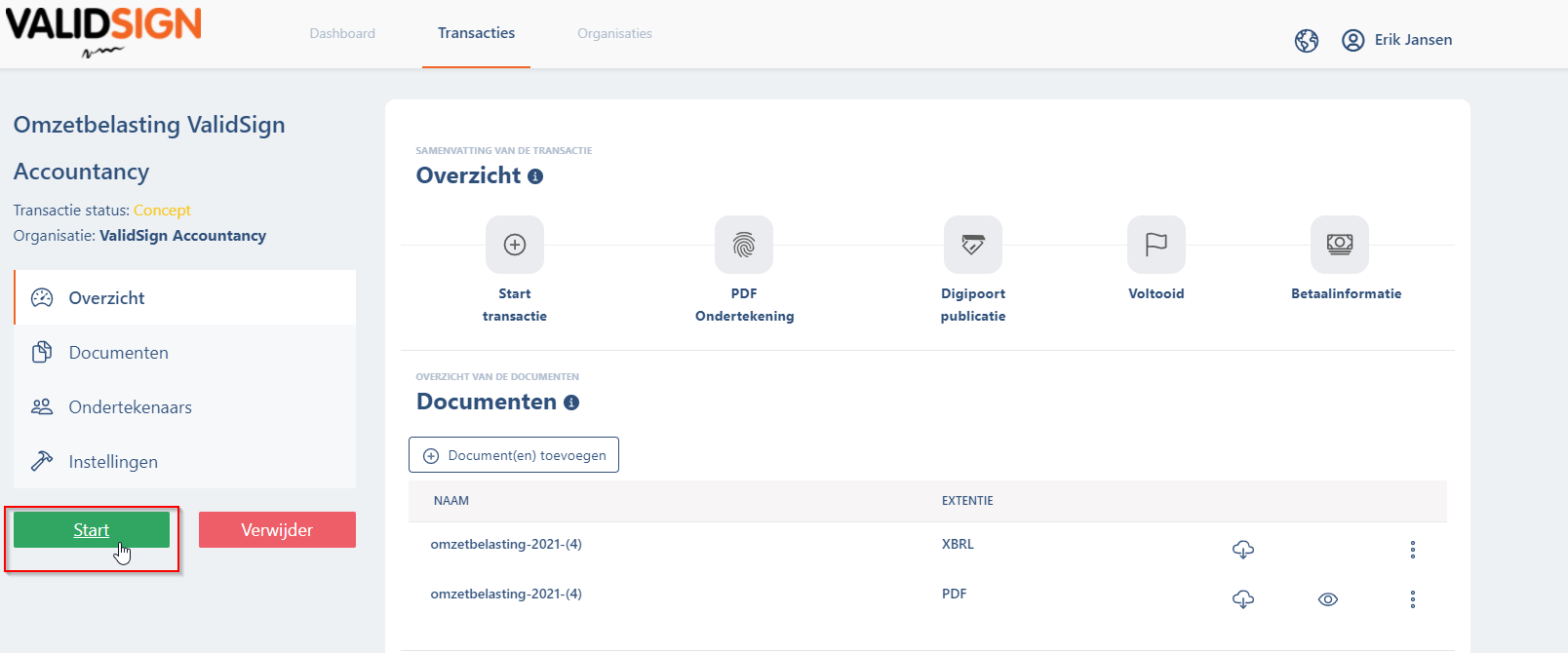Click the XBRL extension cell
Image resolution: width=1568 pixels, height=653 pixels.
point(958,545)
